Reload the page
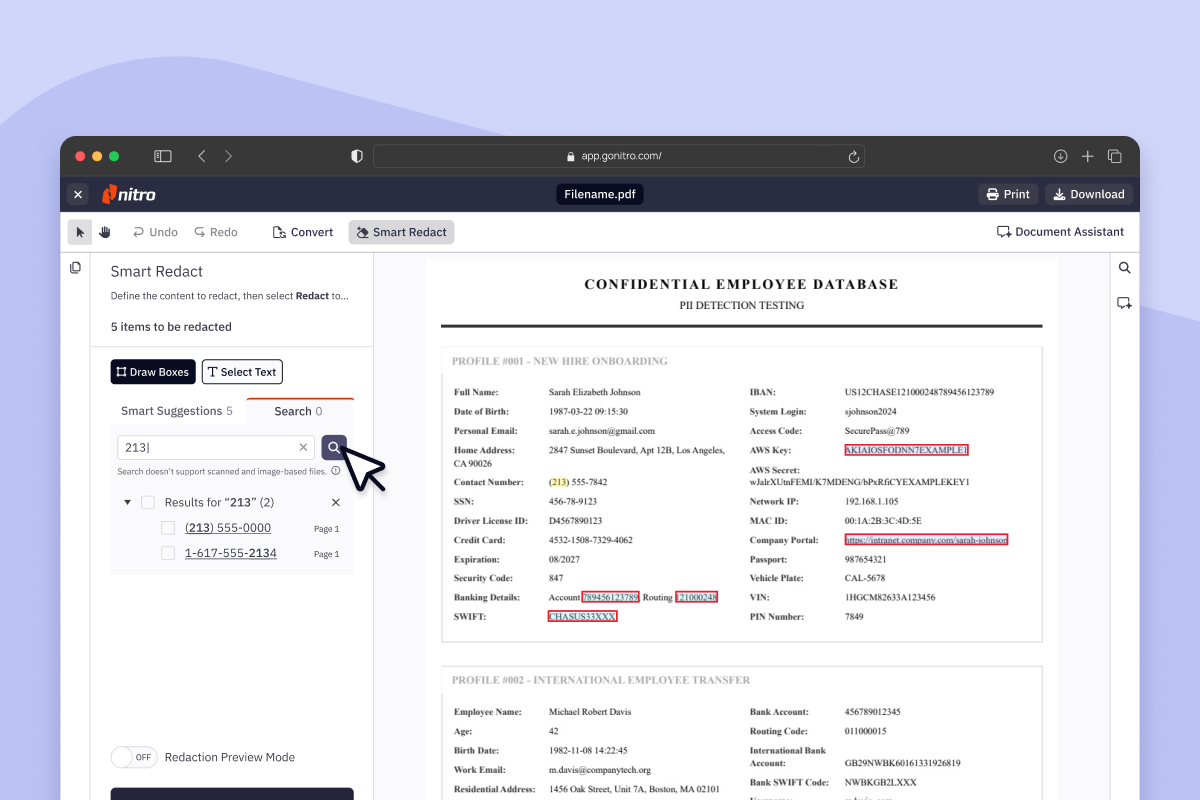The image size is (1200, 800). [x=853, y=156]
